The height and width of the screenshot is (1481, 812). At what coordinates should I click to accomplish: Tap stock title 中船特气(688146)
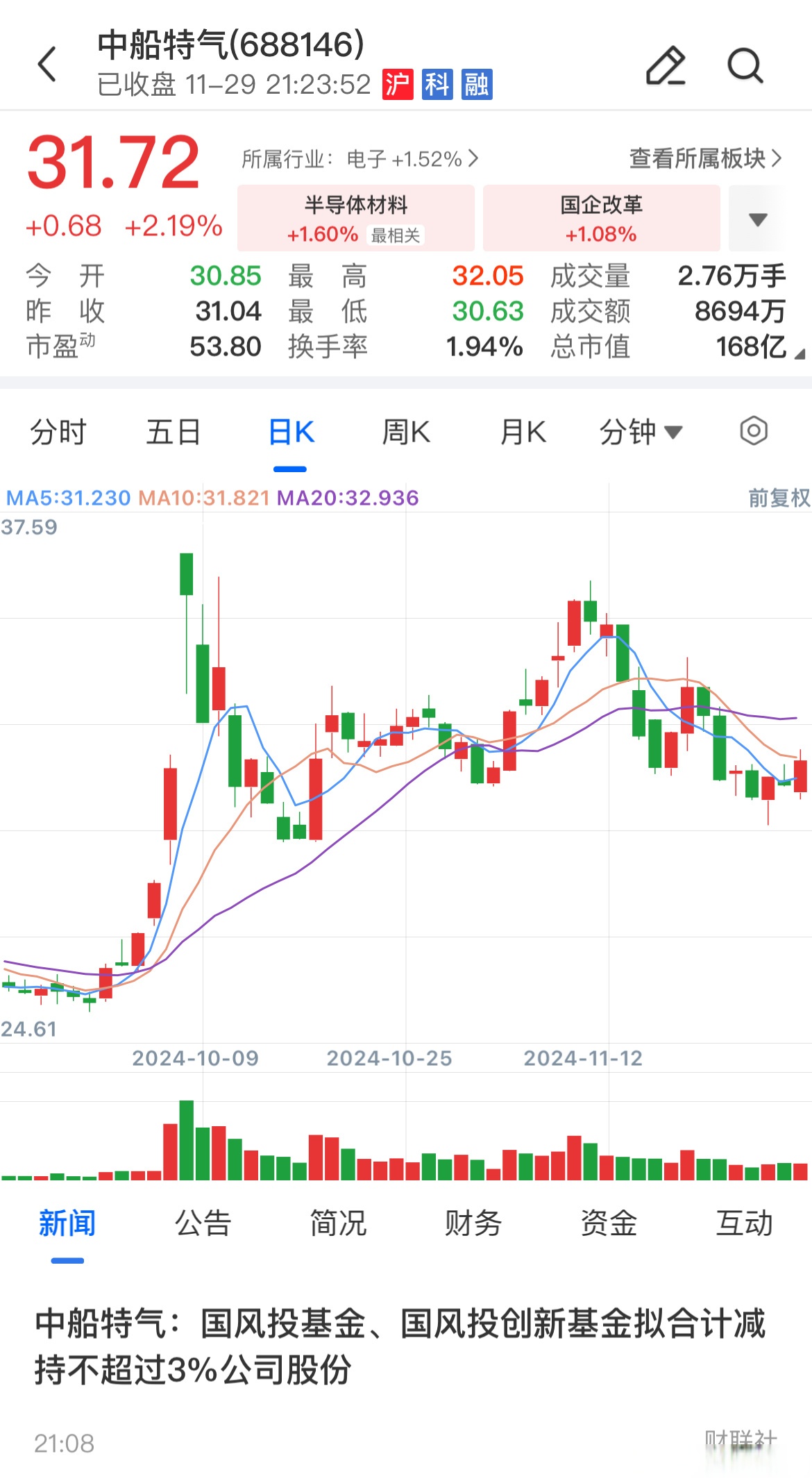231,44
